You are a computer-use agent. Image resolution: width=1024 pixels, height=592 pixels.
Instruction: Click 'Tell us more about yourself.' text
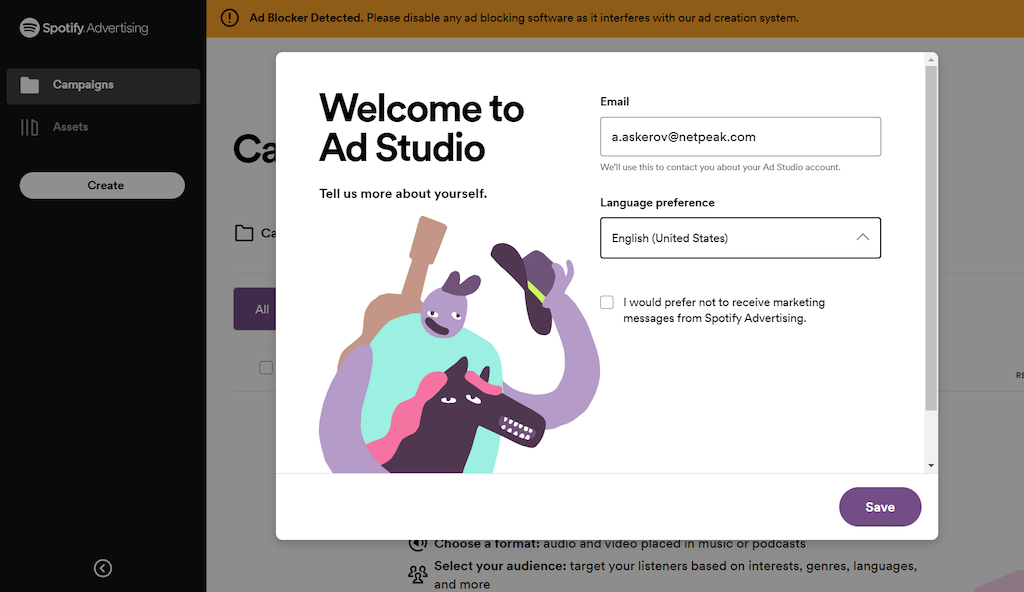403,193
